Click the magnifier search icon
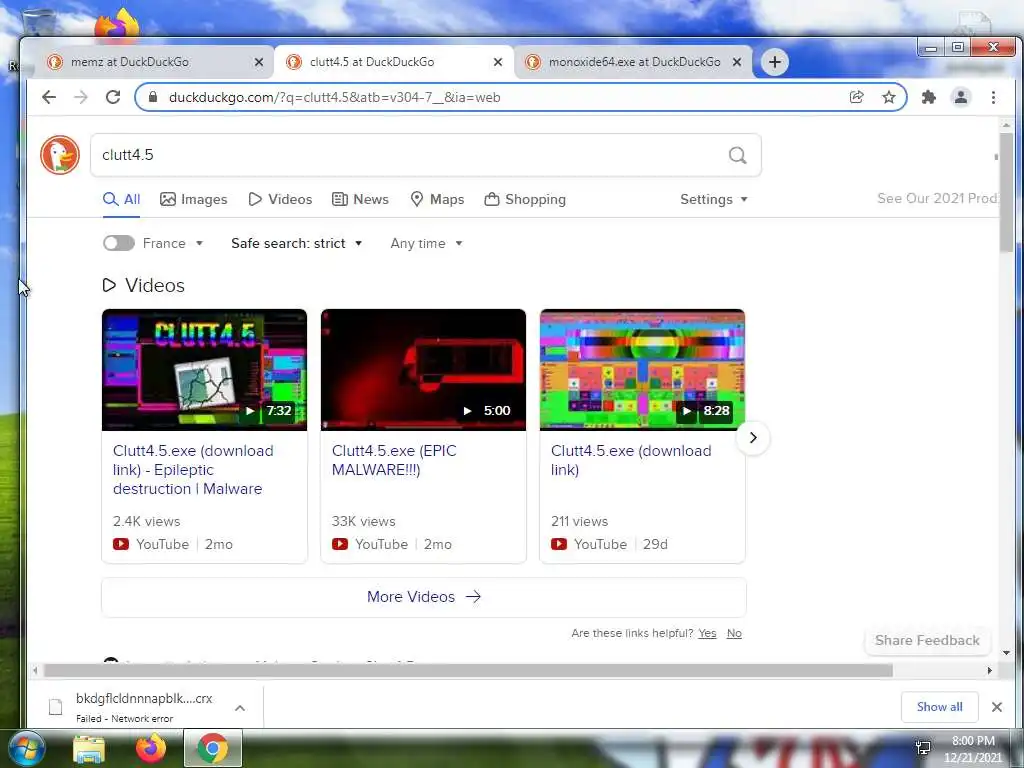This screenshot has width=1024, height=768. click(x=737, y=155)
